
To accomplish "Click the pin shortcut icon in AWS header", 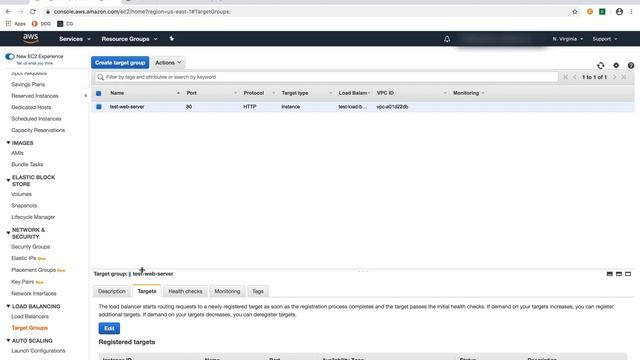I will (x=171, y=38).
